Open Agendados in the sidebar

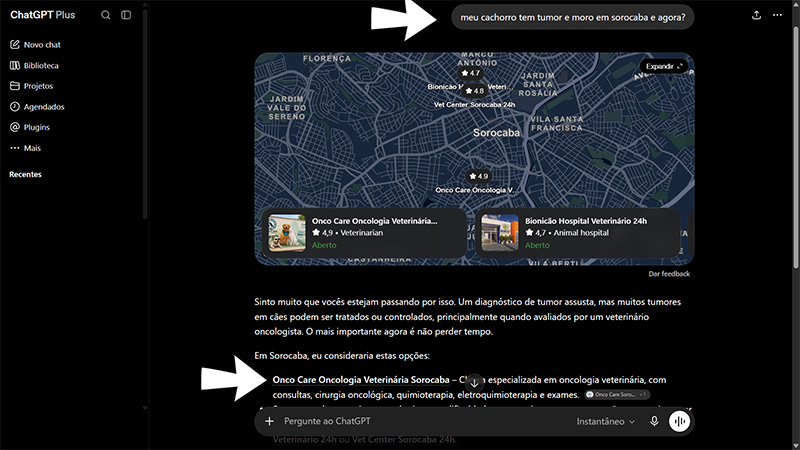(37, 107)
